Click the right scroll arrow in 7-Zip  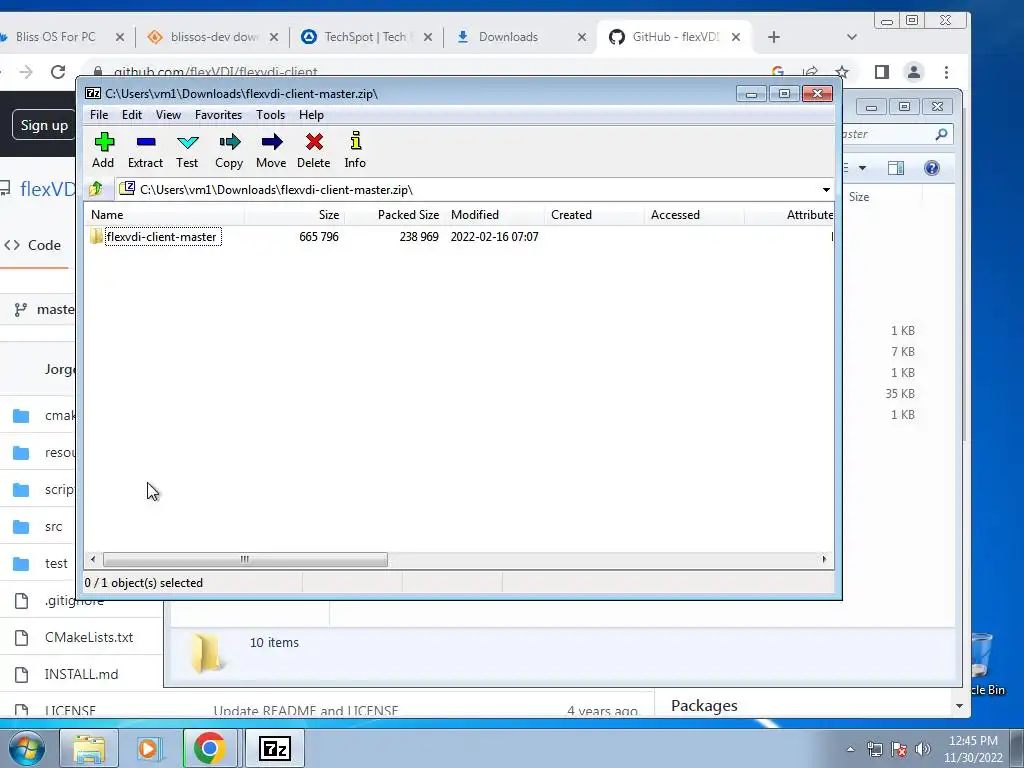(824, 560)
